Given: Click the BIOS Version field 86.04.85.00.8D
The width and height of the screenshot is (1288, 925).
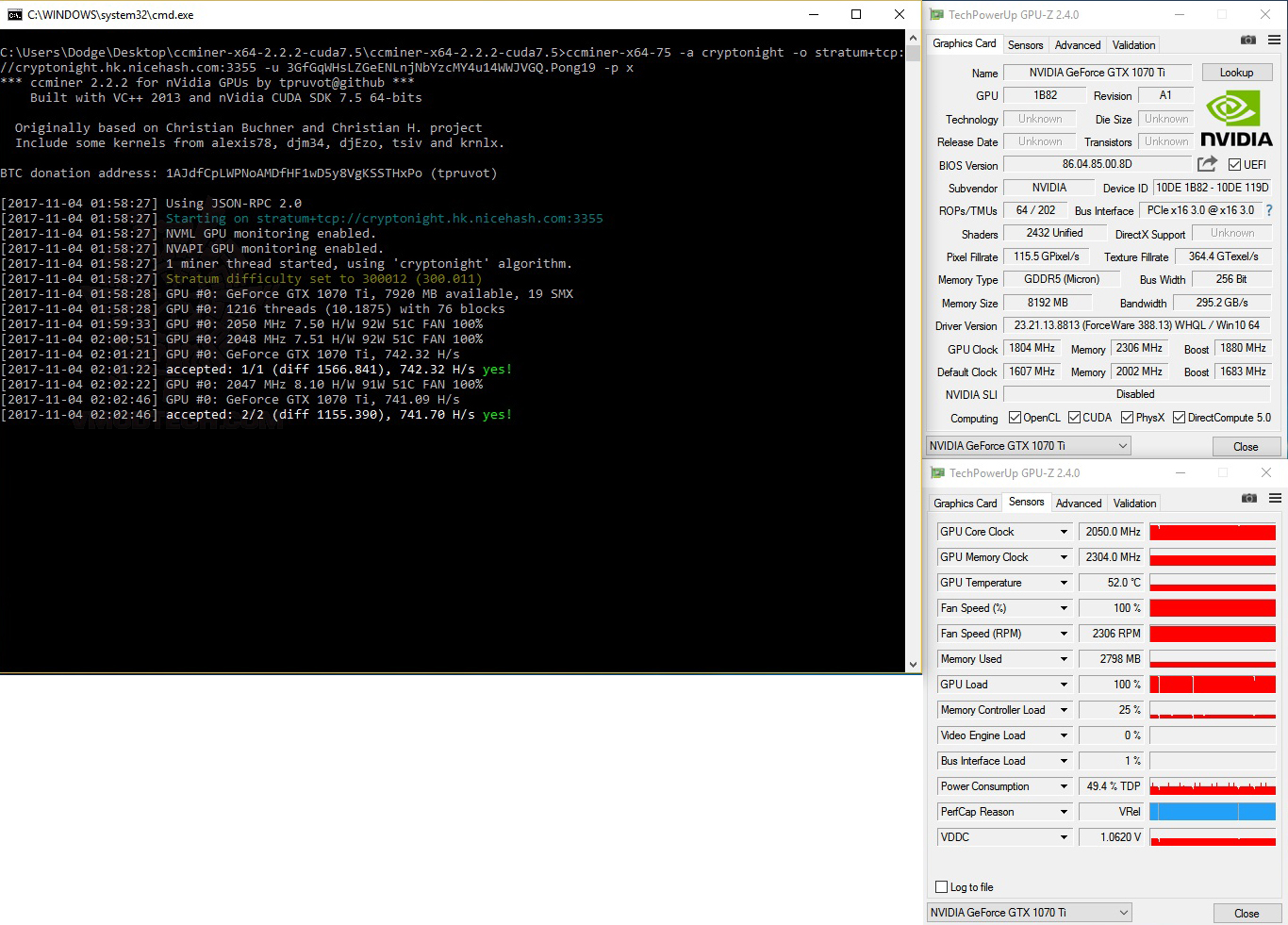Looking at the screenshot, I should 1098,164.
